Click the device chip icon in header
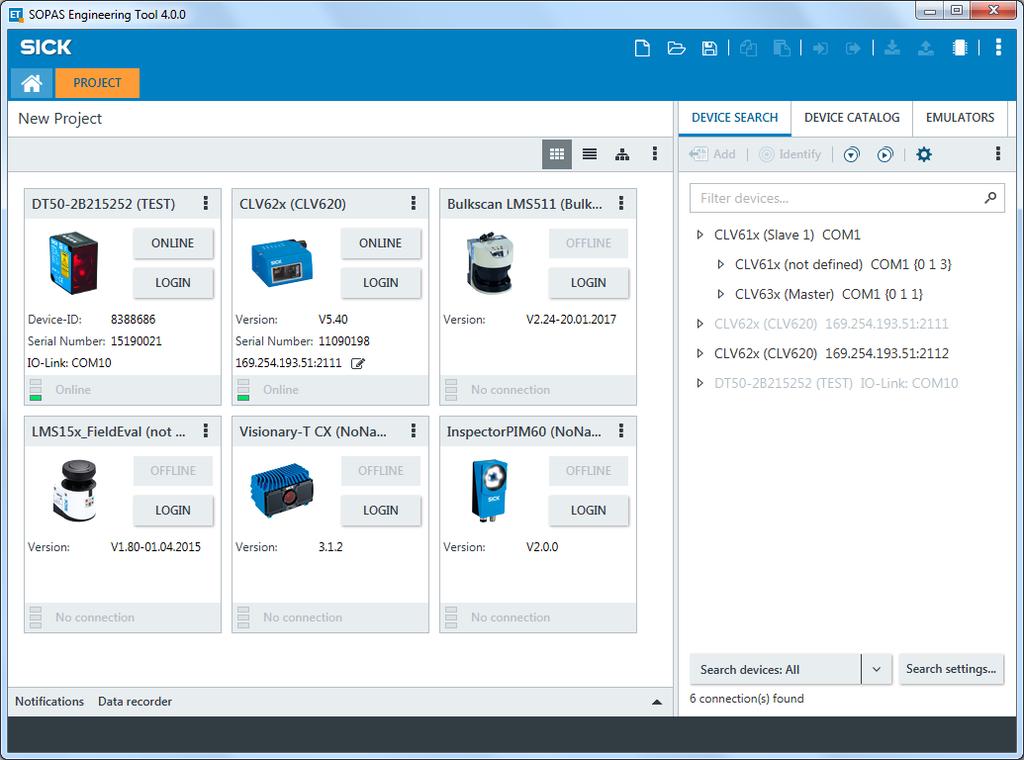Screen dimensions: 1024x760 tap(959, 48)
